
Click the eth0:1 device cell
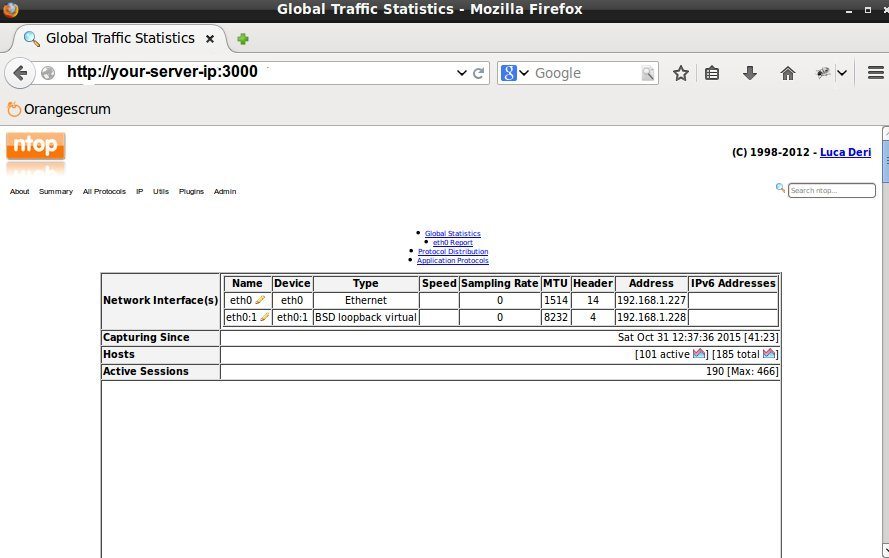point(292,317)
